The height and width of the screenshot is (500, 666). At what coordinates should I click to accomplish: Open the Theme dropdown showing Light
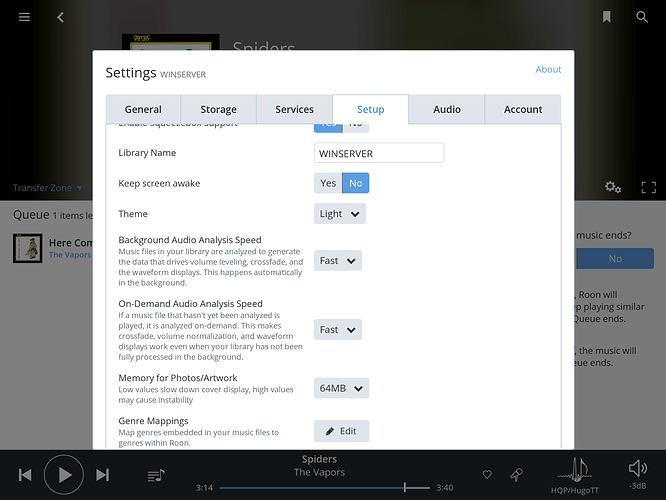340,214
